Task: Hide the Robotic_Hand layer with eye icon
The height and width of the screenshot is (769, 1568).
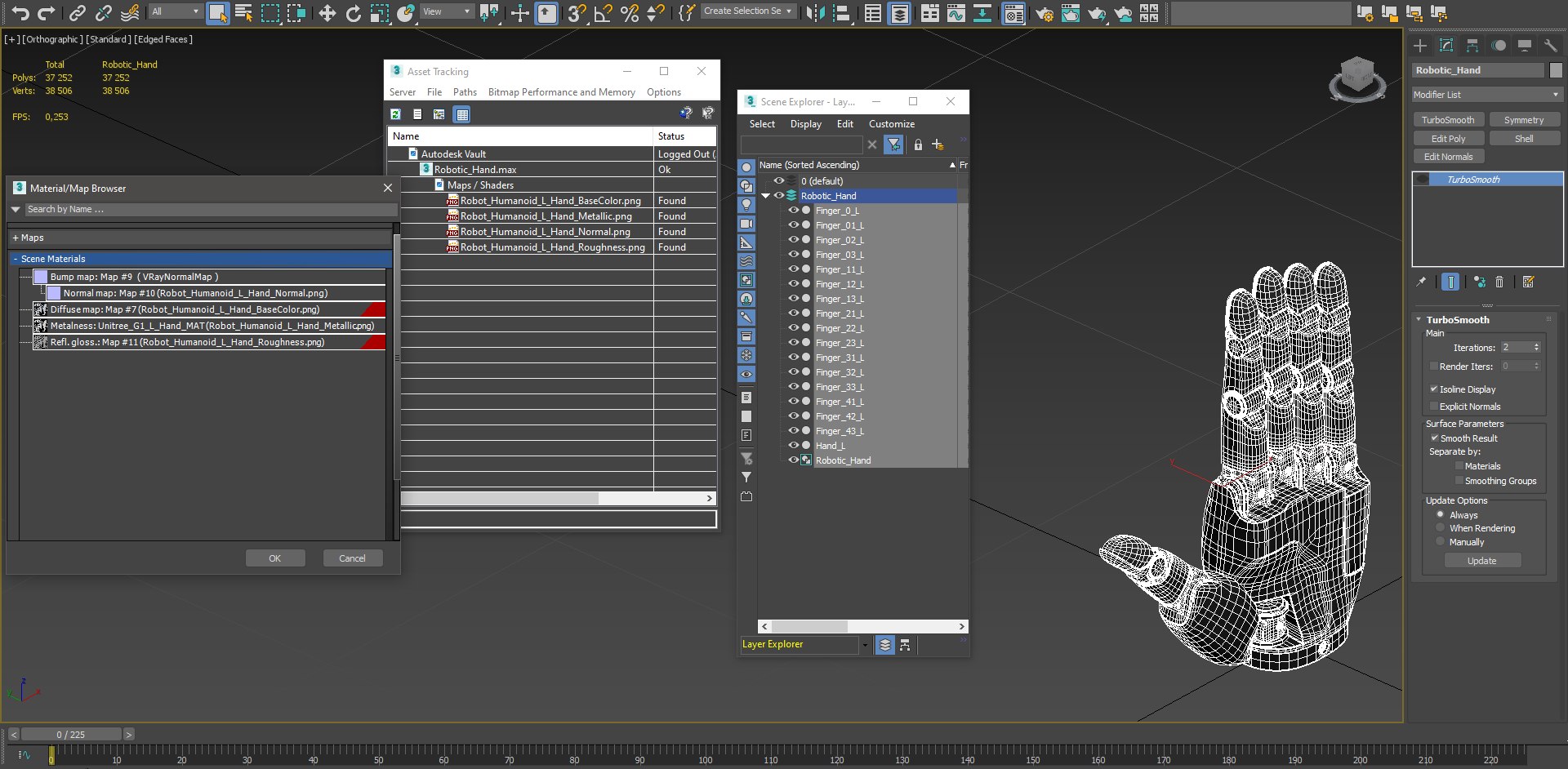Action: [778, 196]
